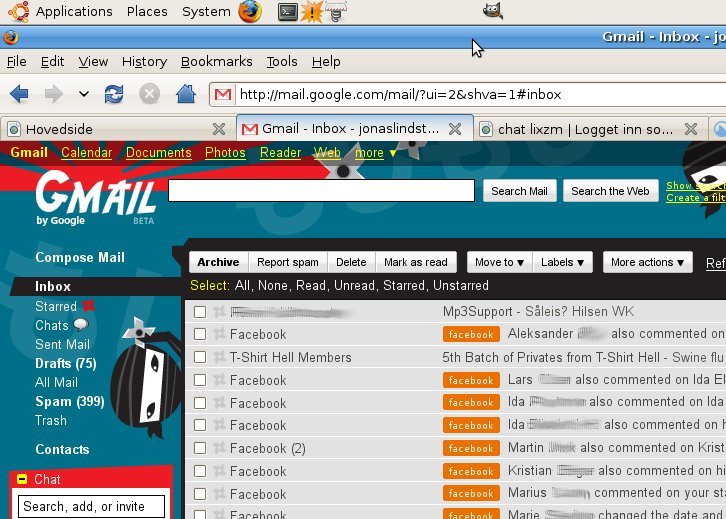Click Report spam button

click(x=288, y=262)
